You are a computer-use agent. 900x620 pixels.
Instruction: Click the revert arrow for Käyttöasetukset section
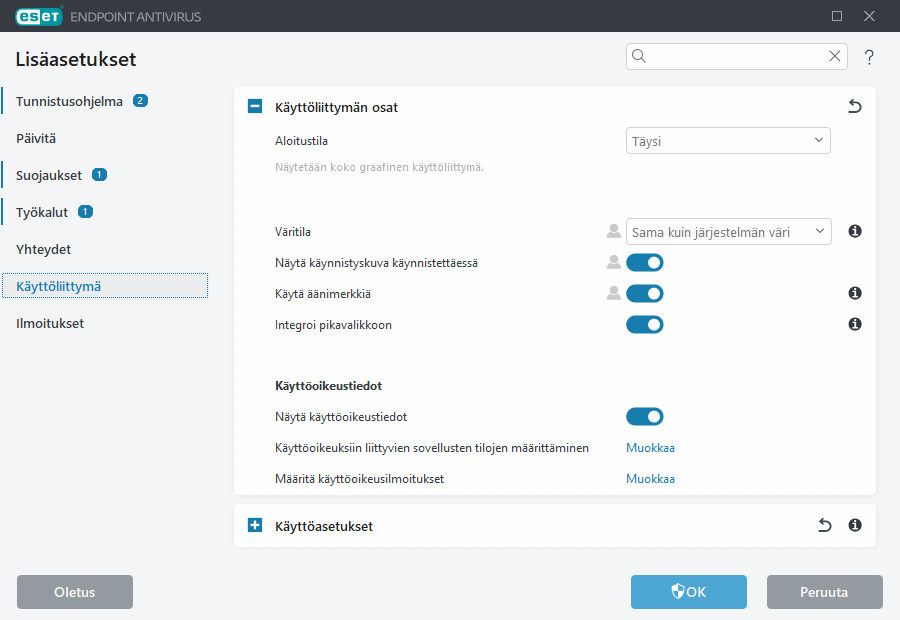[824, 525]
